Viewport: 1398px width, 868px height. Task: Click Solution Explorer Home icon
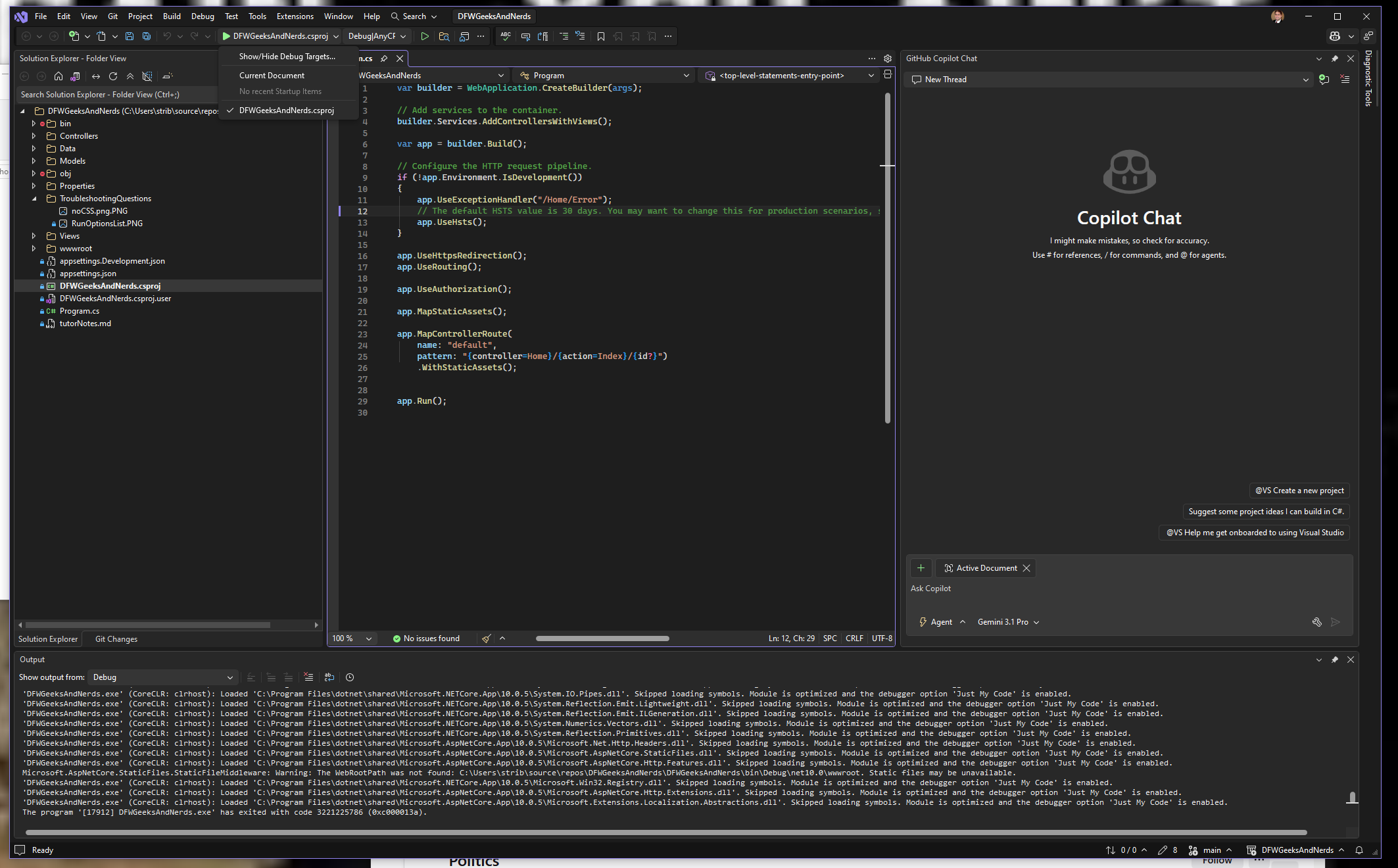point(59,76)
